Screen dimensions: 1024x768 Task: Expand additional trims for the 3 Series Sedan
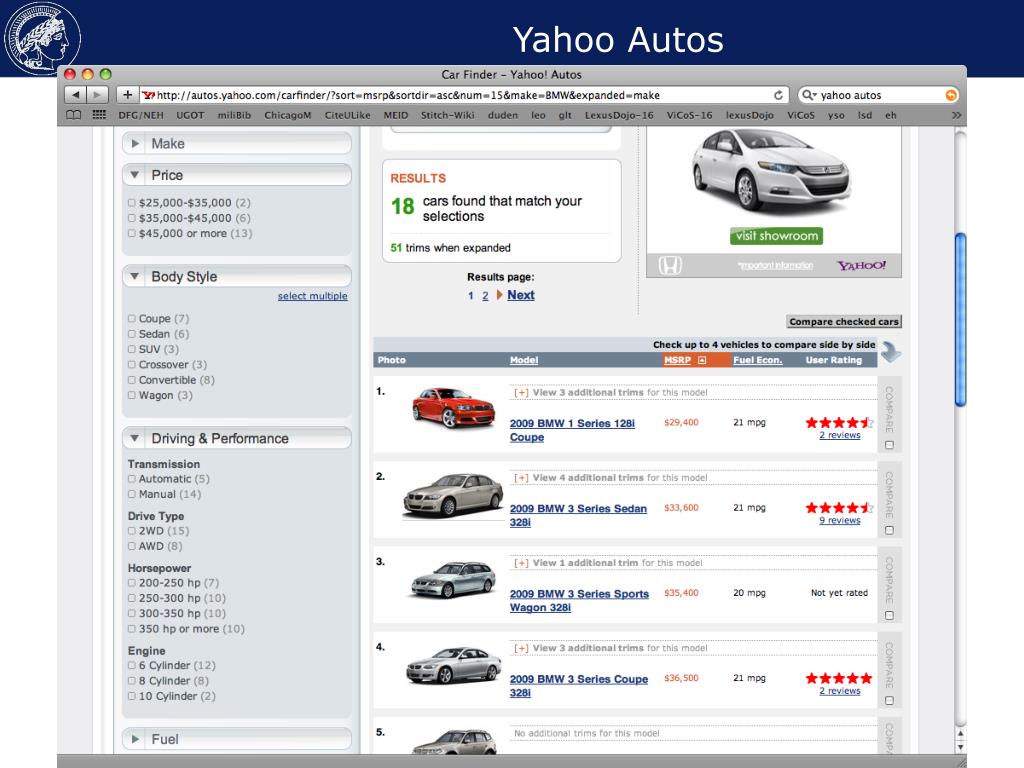point(521,478)
